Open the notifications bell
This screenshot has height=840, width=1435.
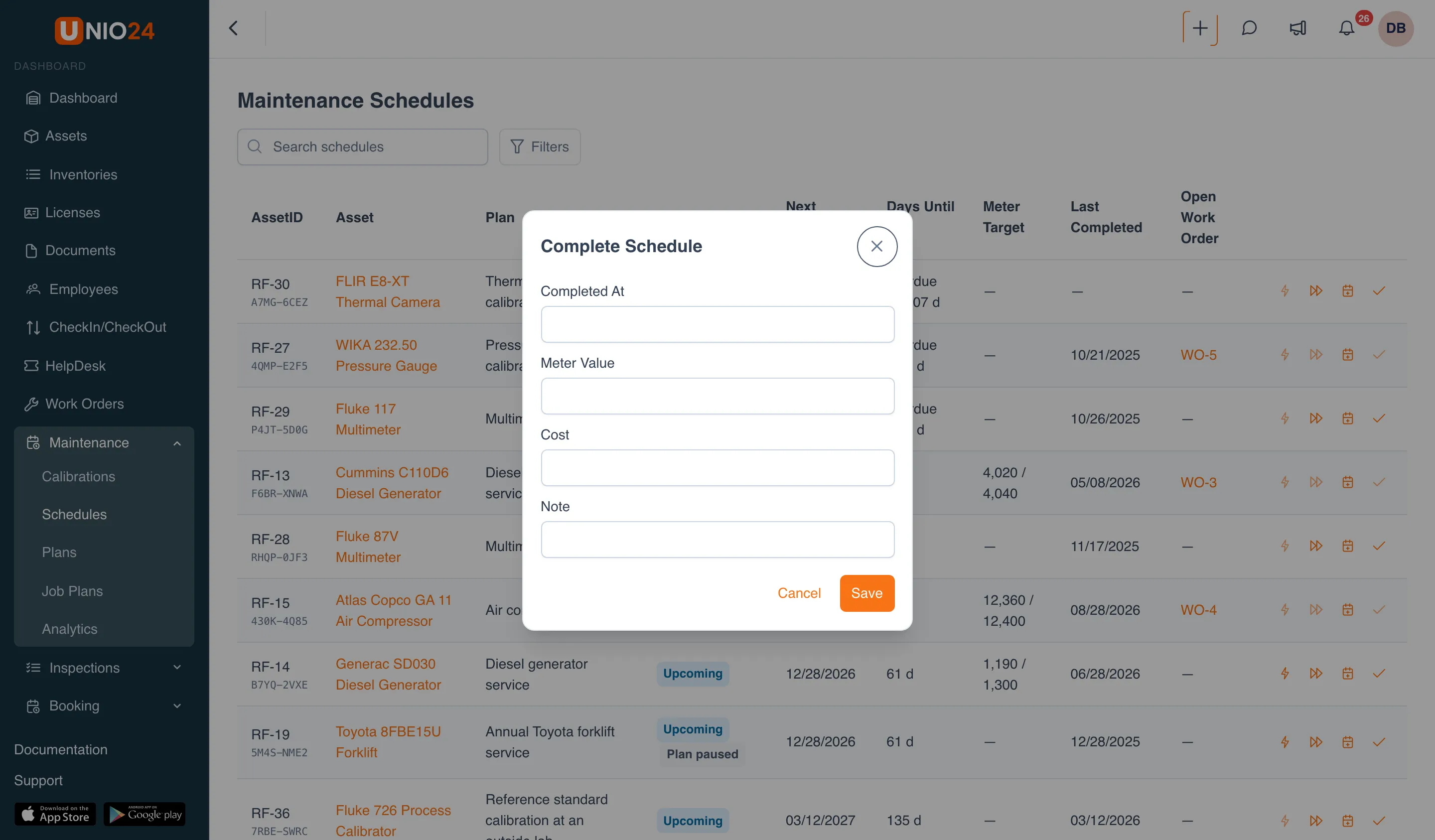pos(1346,28)
